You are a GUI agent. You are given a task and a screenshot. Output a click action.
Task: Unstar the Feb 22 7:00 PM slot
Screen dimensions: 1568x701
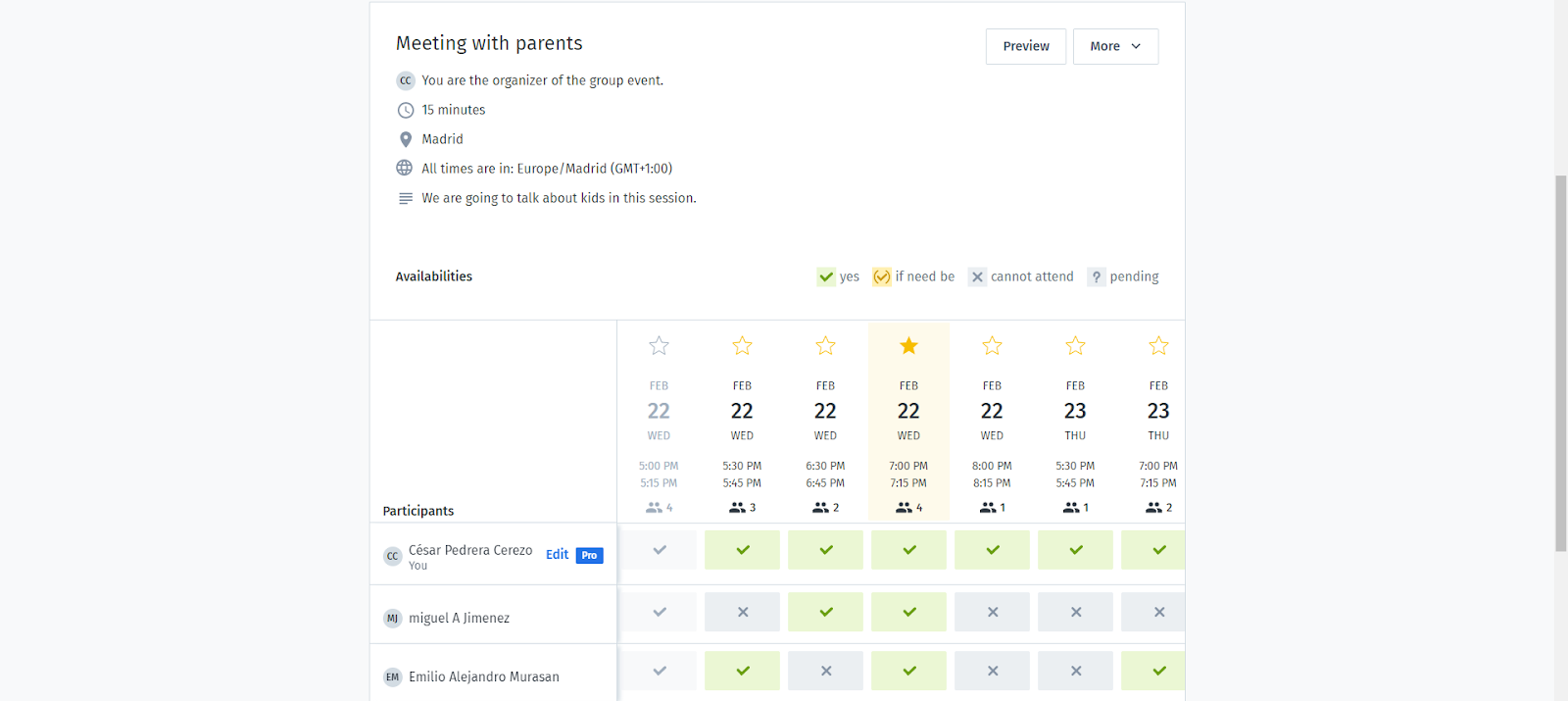point(908,346)
